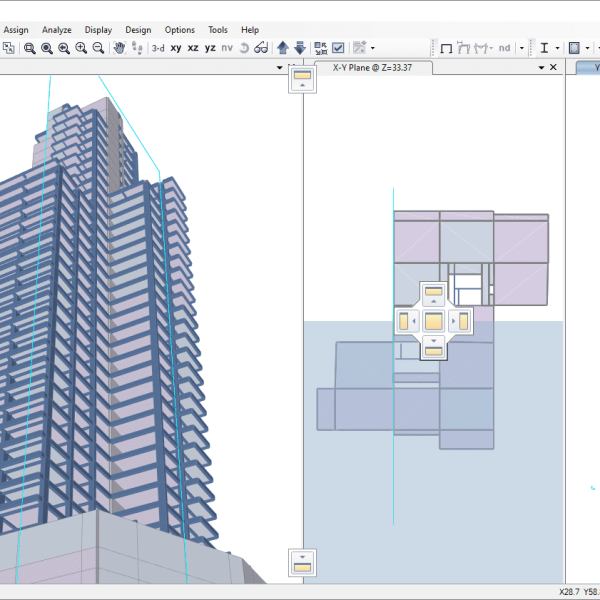Click the Zoom In magnifier icon
This screenshot has width=600, height=600.
[81, 48]
